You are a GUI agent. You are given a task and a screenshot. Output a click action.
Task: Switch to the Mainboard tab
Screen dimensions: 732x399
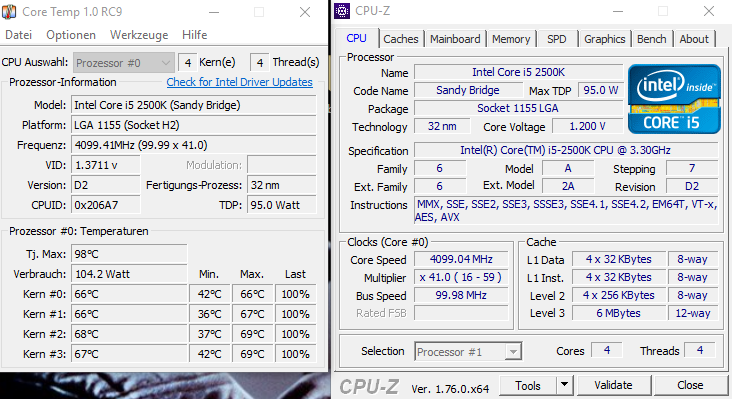point(455,39)
